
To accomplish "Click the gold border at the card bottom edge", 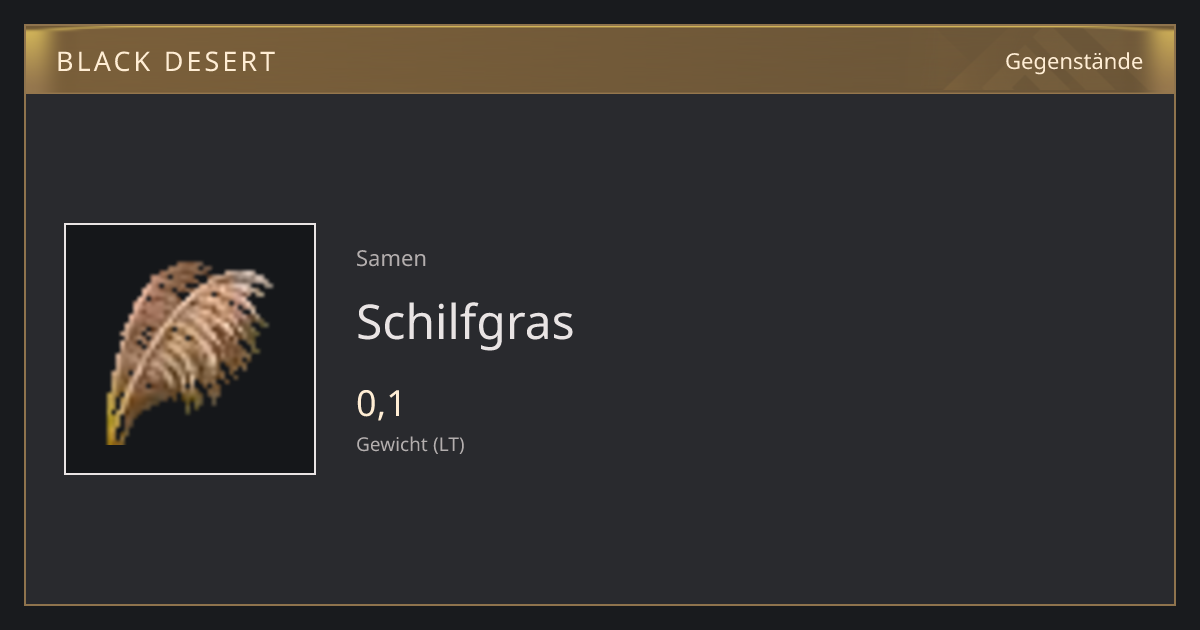I will pyautogui.click(x=600, y=604).
